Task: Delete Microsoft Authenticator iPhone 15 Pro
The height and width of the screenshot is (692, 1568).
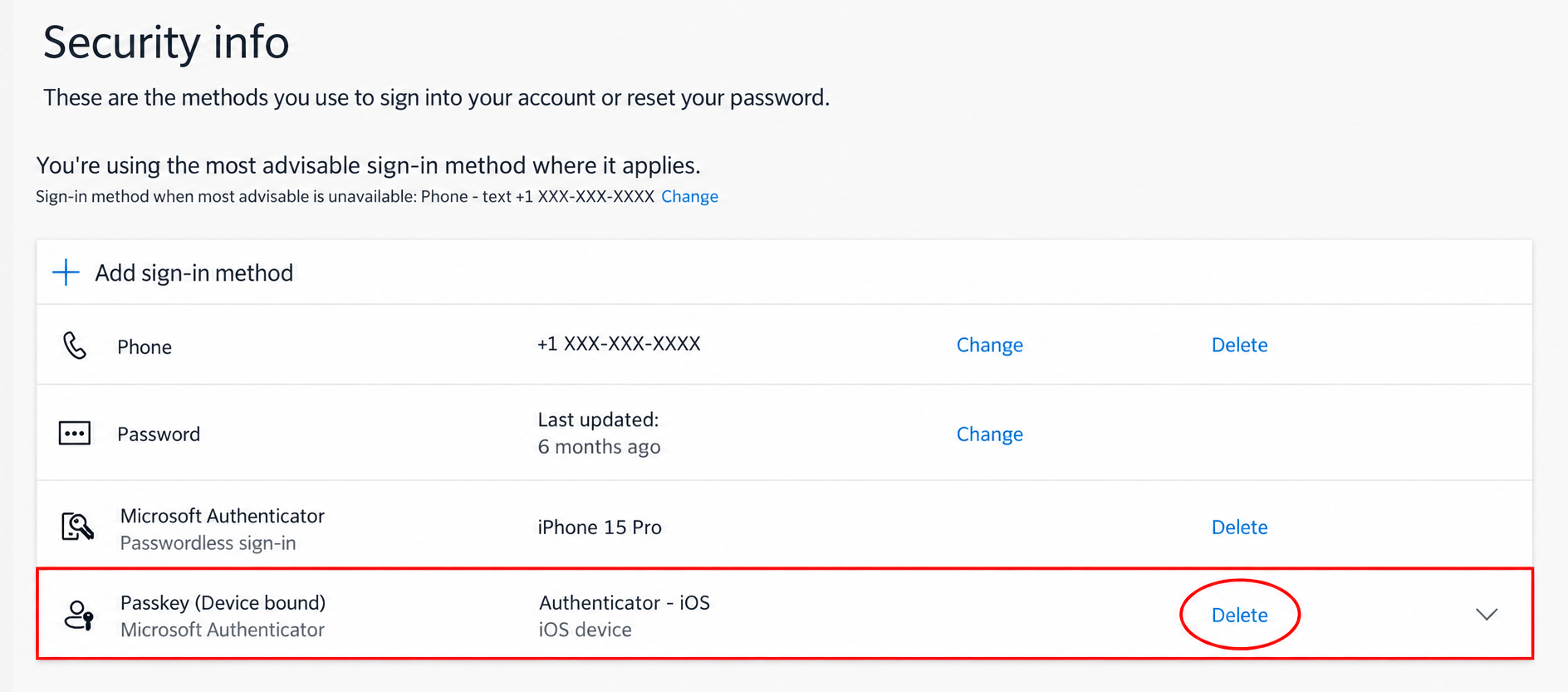Action: coord(1239,527)
